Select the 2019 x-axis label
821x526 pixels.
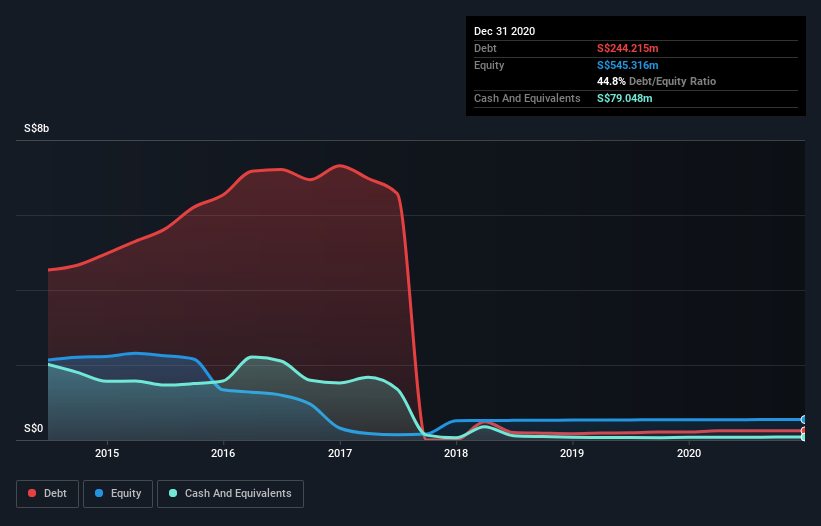[572, 453]
